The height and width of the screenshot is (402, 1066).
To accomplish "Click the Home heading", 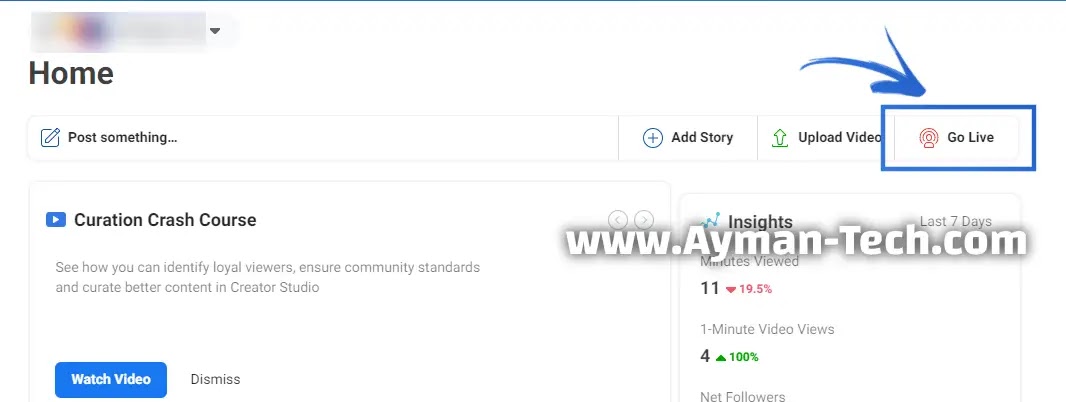I will click(71, 73).
